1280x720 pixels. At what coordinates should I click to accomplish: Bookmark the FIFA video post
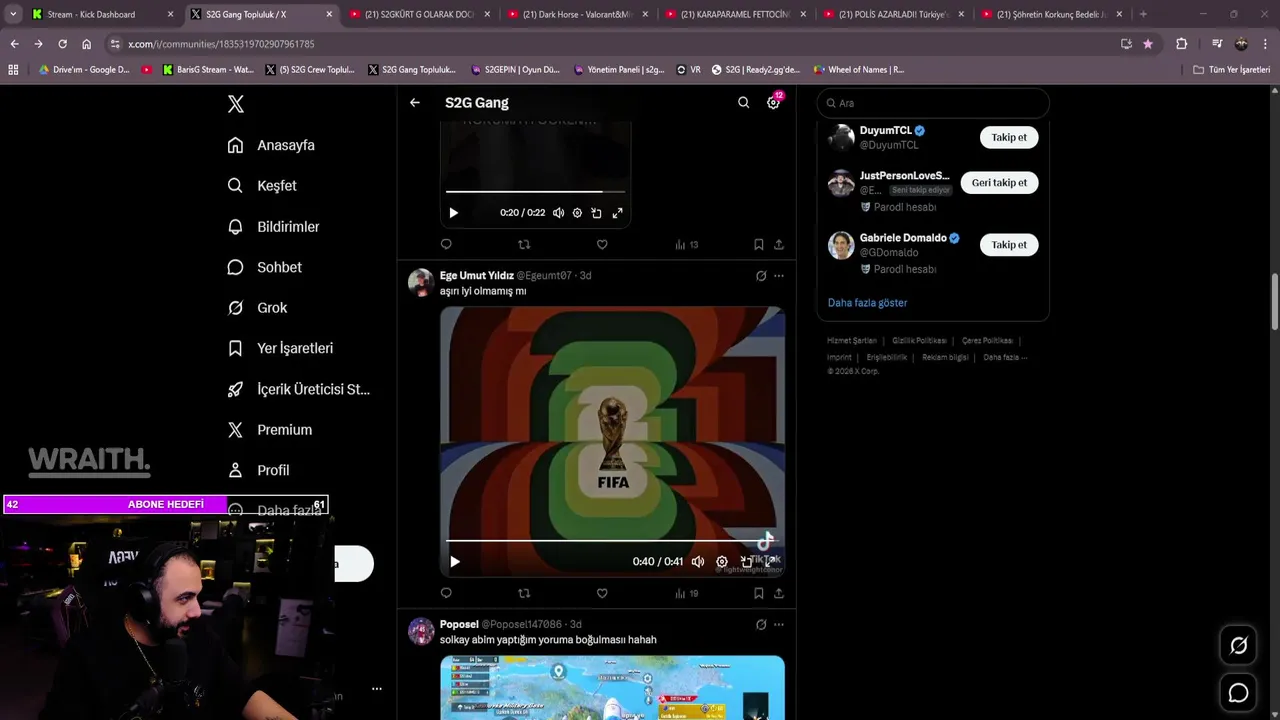coord(759,593)
